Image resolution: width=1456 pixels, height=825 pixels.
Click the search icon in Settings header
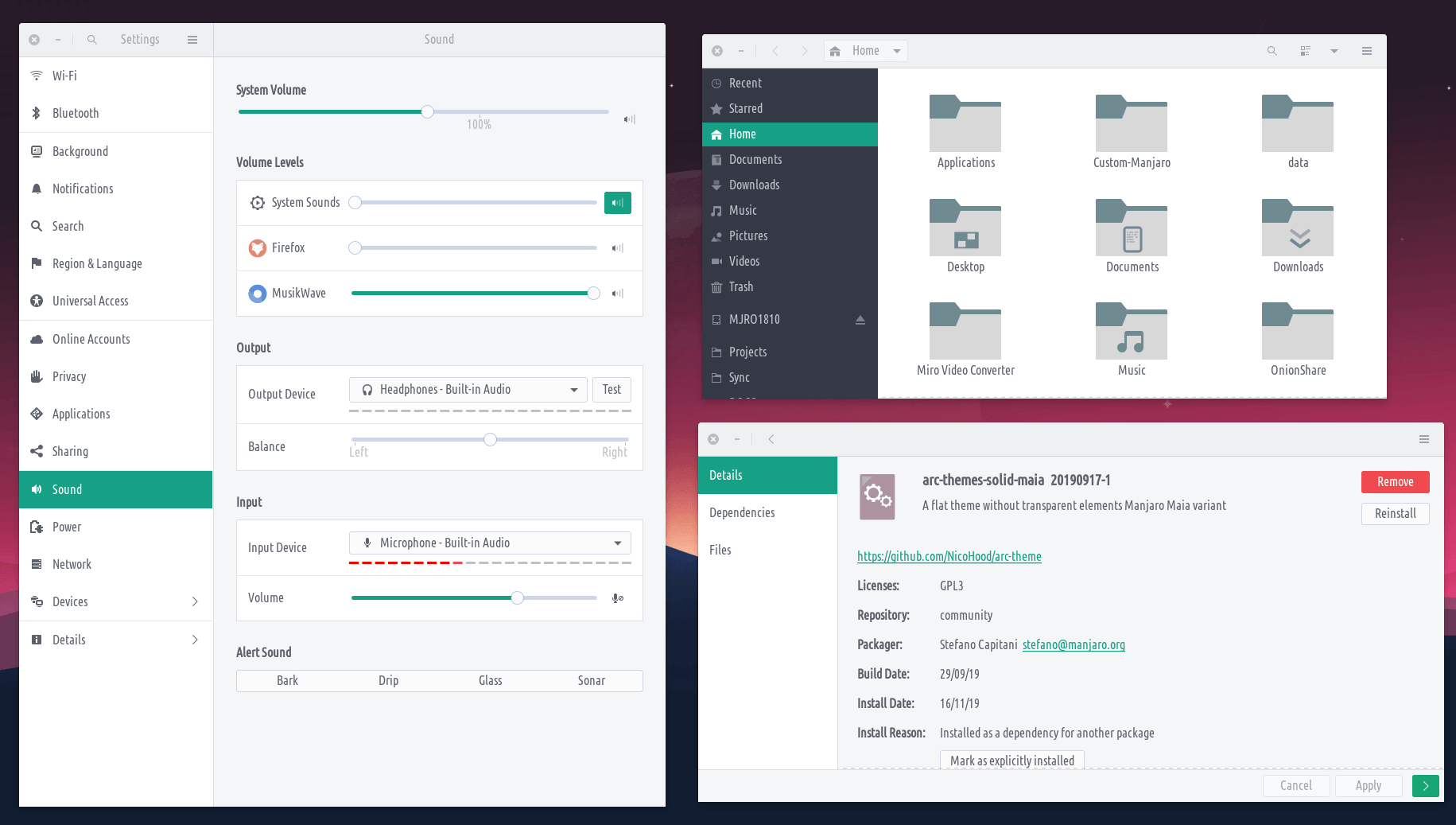(x=92, y=40)
